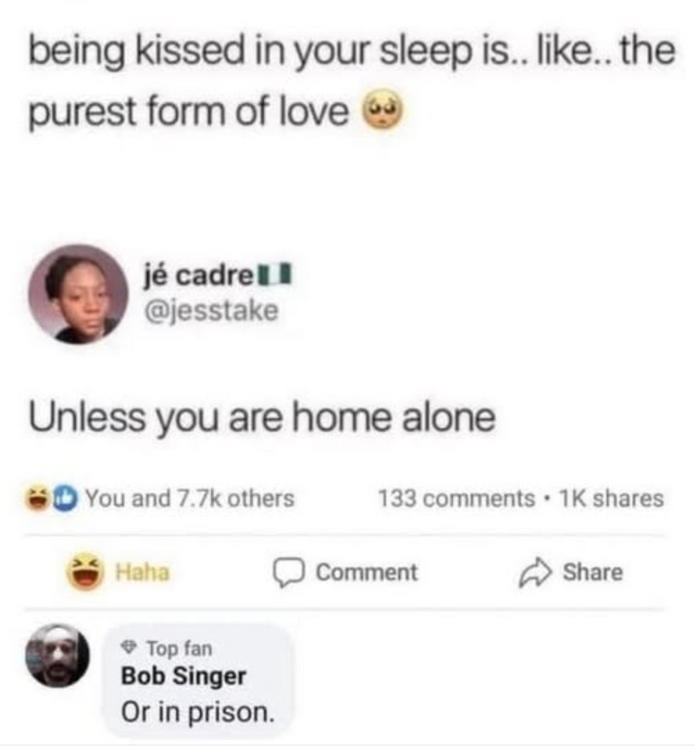The image size is (695, 750).
Task: Click the pleading face emoji in post
Action: pos(383,110)
